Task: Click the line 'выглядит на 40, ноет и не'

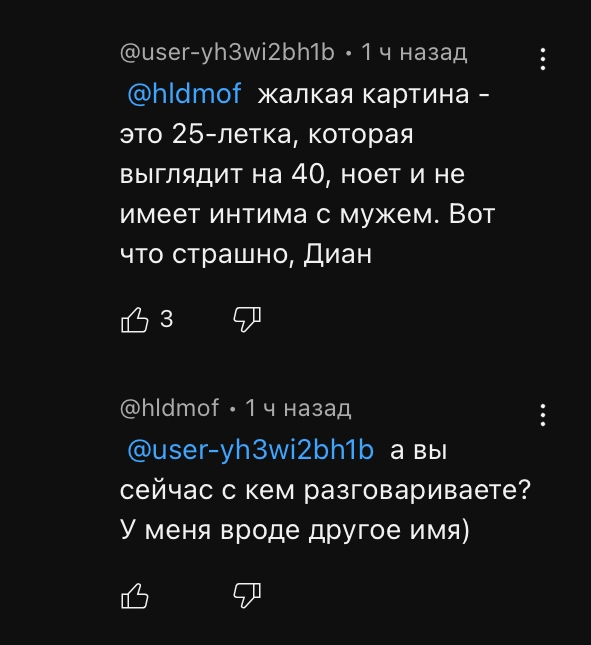Action: click(292, 174)
